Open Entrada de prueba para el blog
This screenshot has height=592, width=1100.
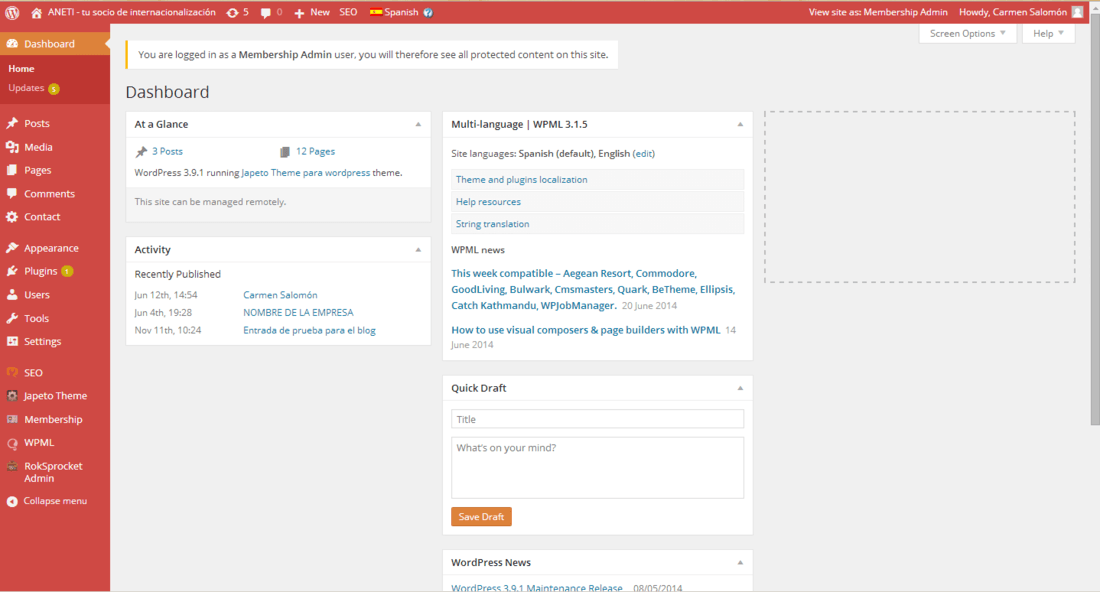pyautogui.click(x=309, y=330)
